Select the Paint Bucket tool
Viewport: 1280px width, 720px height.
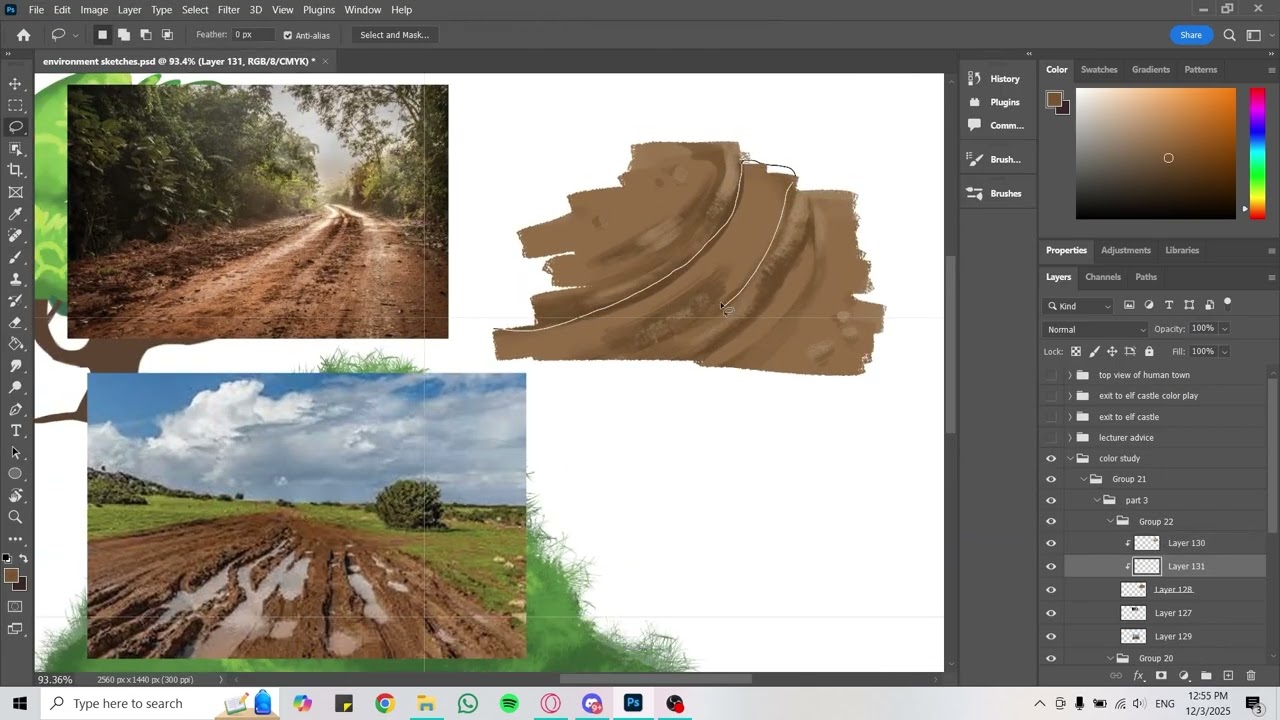click(x=15, y=344)
